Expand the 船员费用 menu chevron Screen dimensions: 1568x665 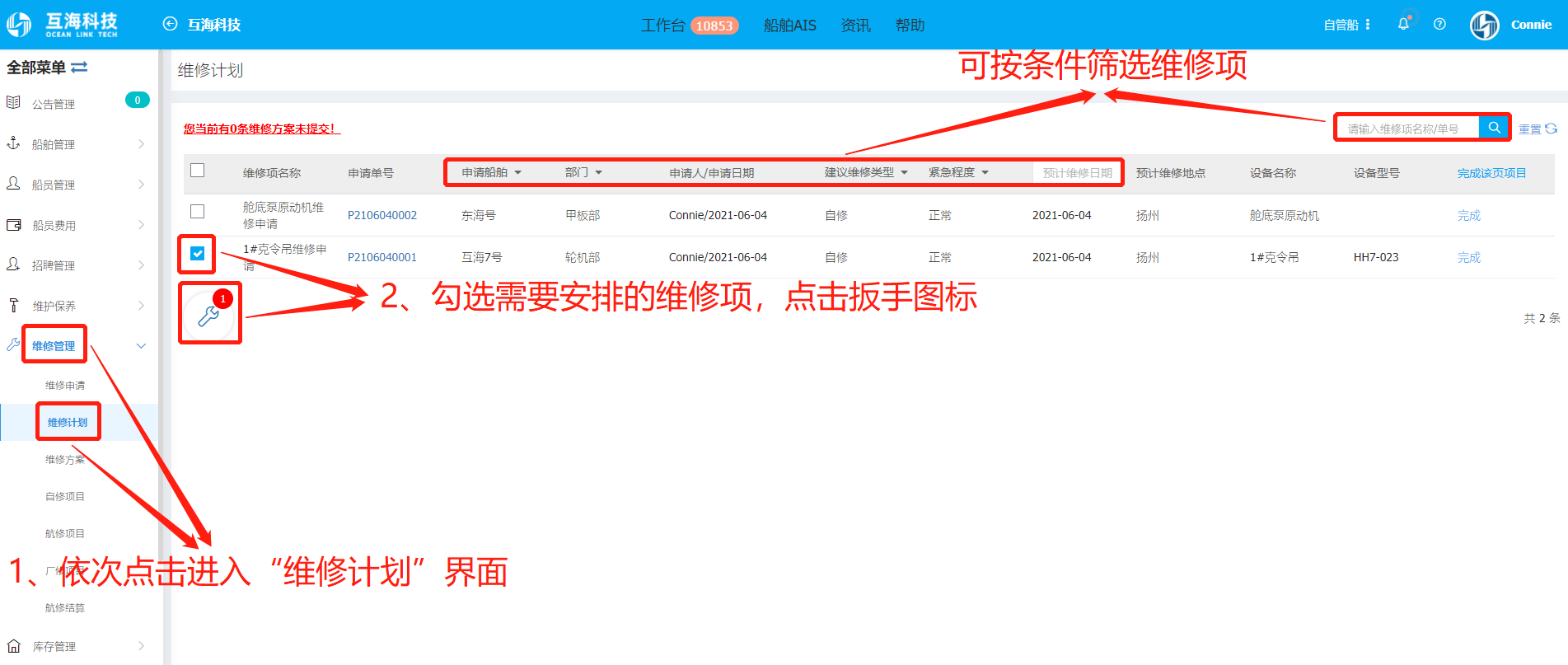pos(141,225)
